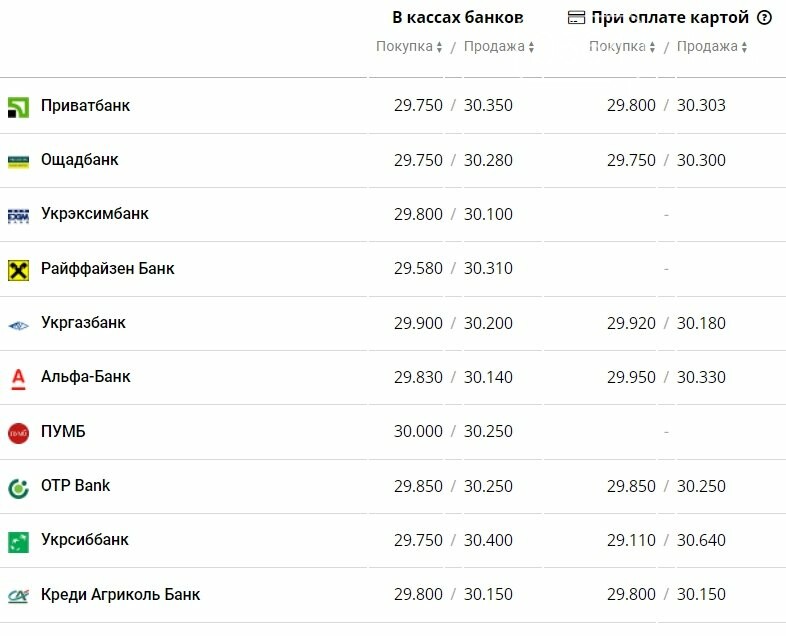The image size is (786, 636).
Task: Click the Райффайзен Банк logo icon
Action: (x=19, y=270)
